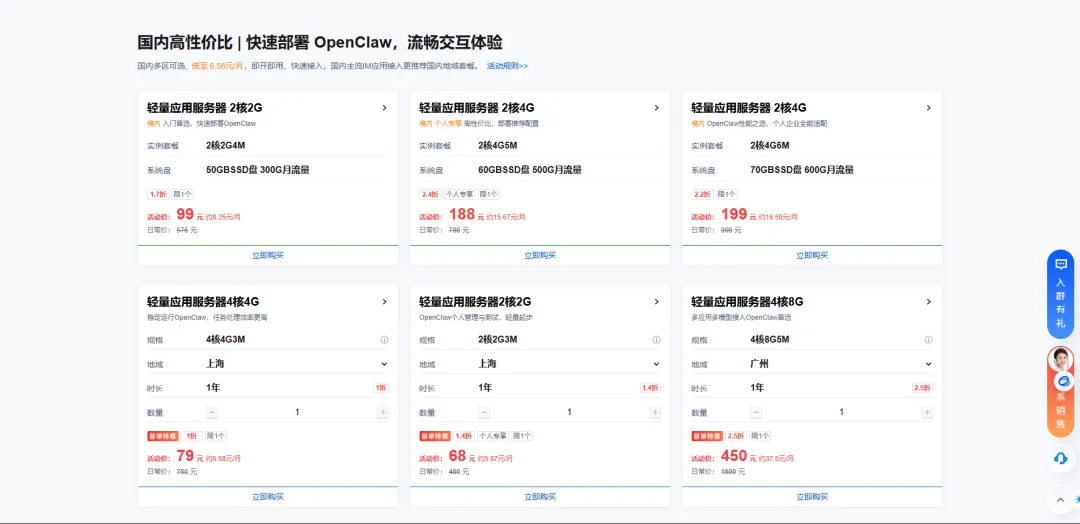Click the 2.5折 tag in 时长 row

922,388
